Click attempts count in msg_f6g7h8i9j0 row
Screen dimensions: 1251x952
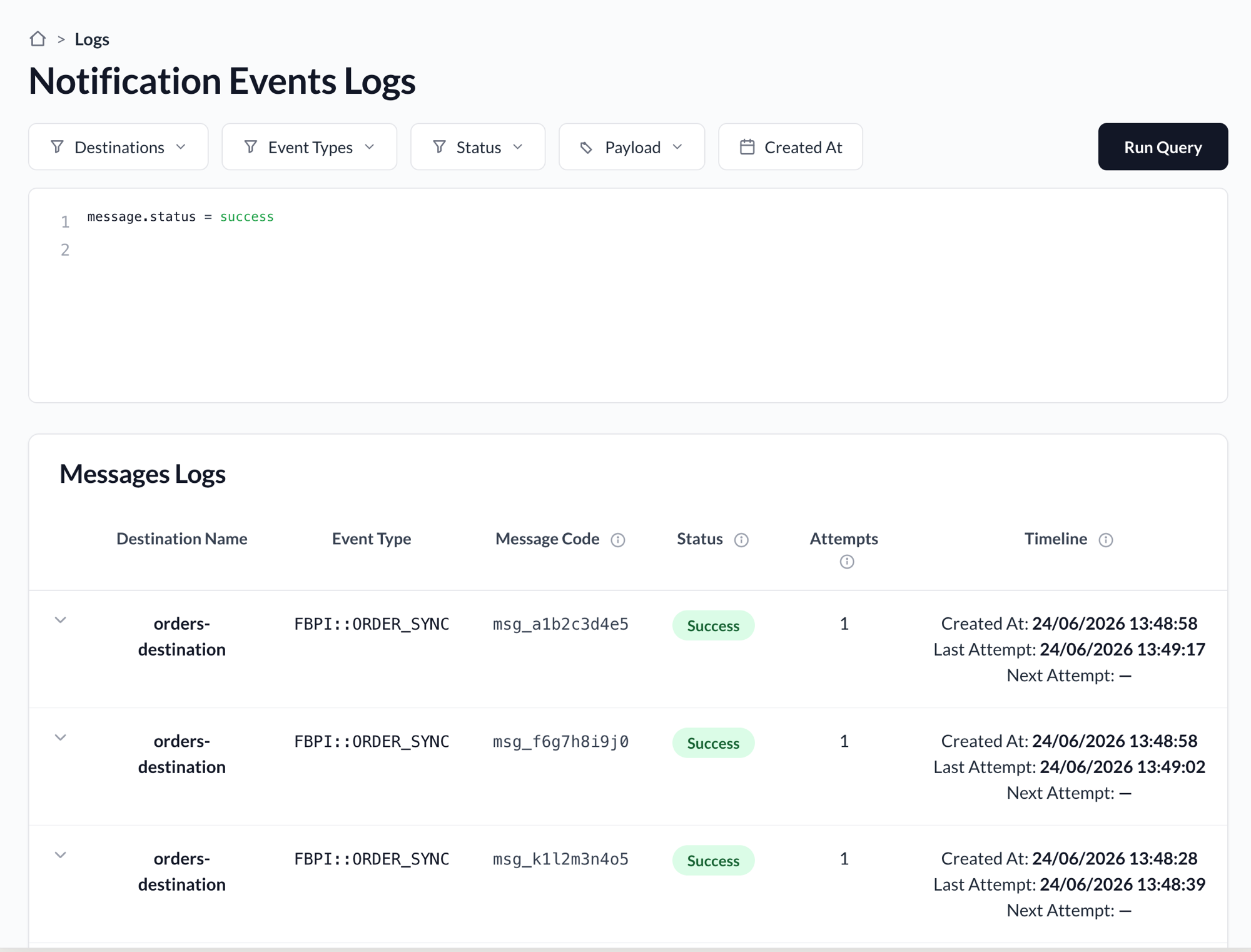pyautogui.click(x=844, y=742)
